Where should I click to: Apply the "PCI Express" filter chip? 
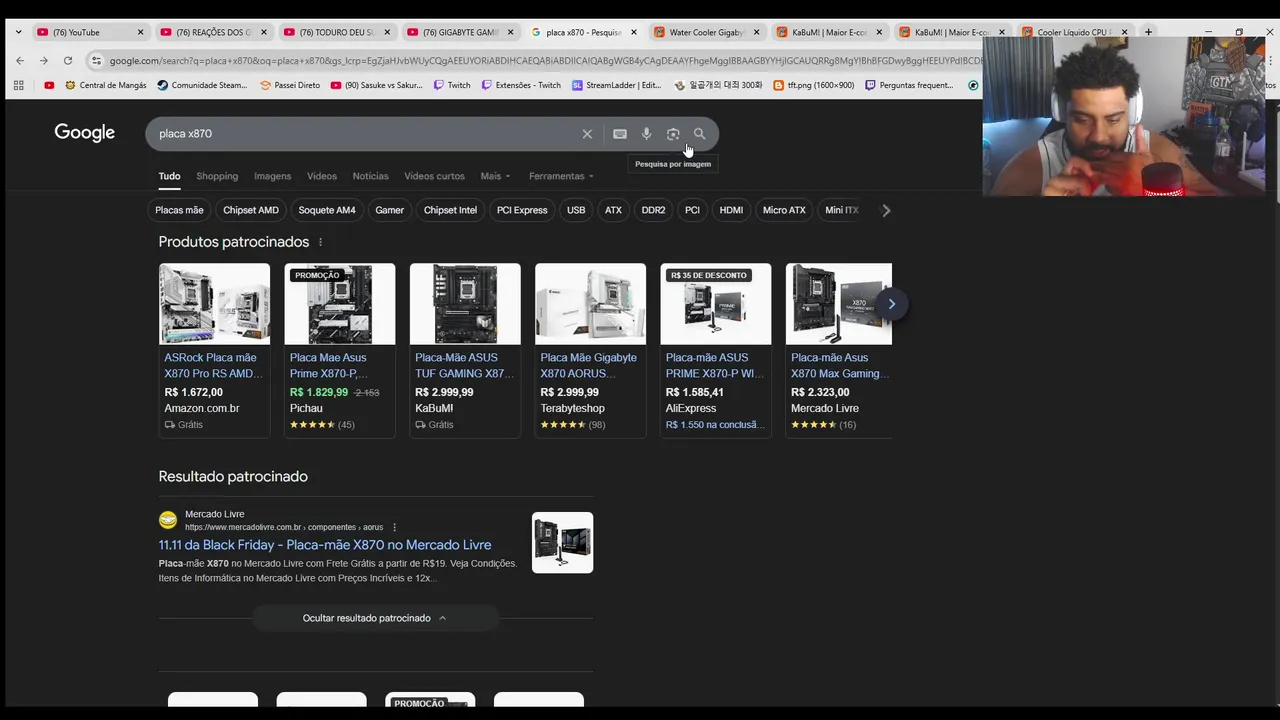pos(522,210)
